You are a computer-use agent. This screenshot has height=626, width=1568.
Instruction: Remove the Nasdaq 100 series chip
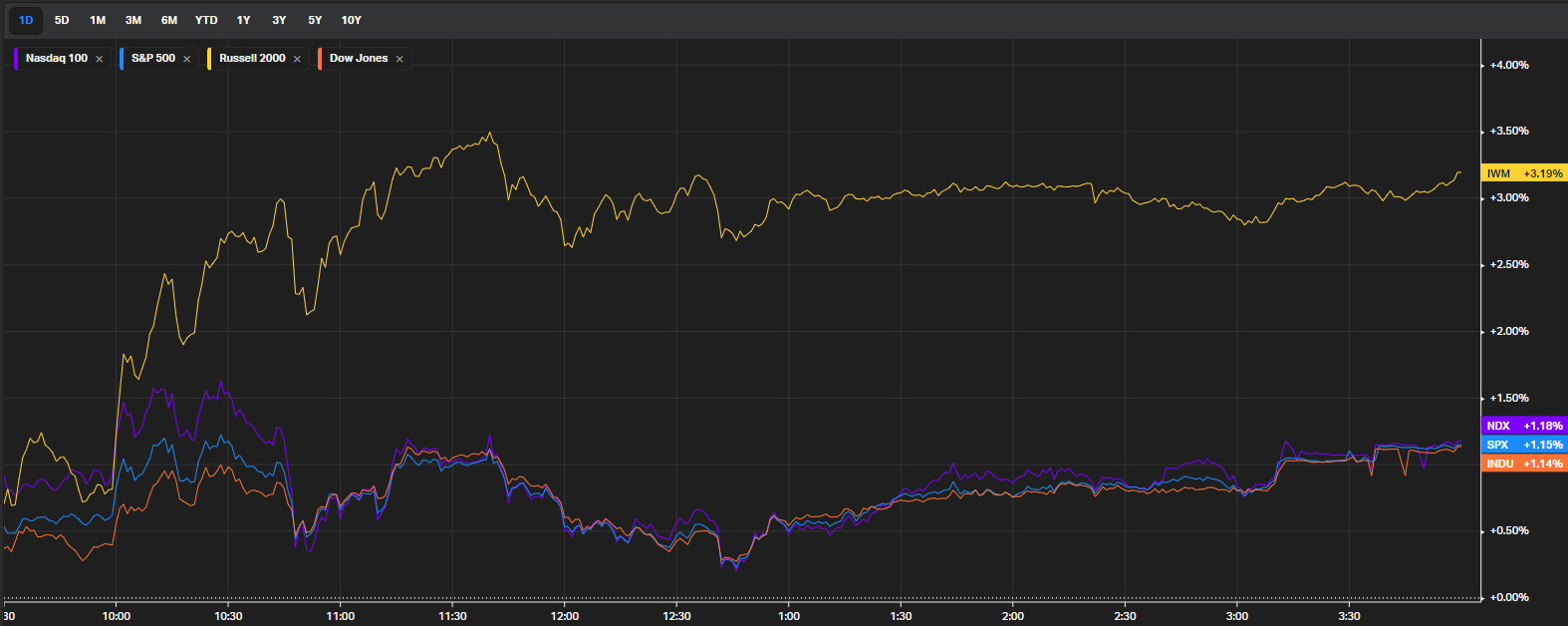99,59
